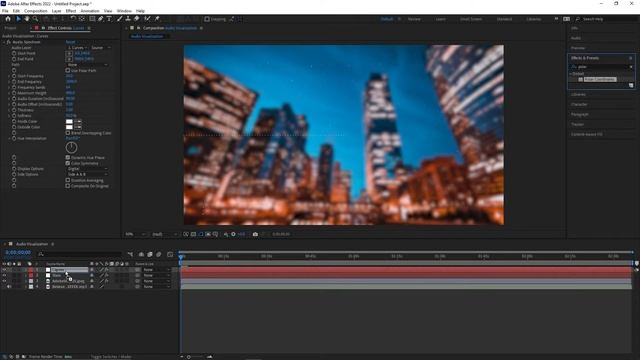This screenshot has height=360, width=640.
Task: Enable Use Polar Path checkbox
Action: point(68,70)
